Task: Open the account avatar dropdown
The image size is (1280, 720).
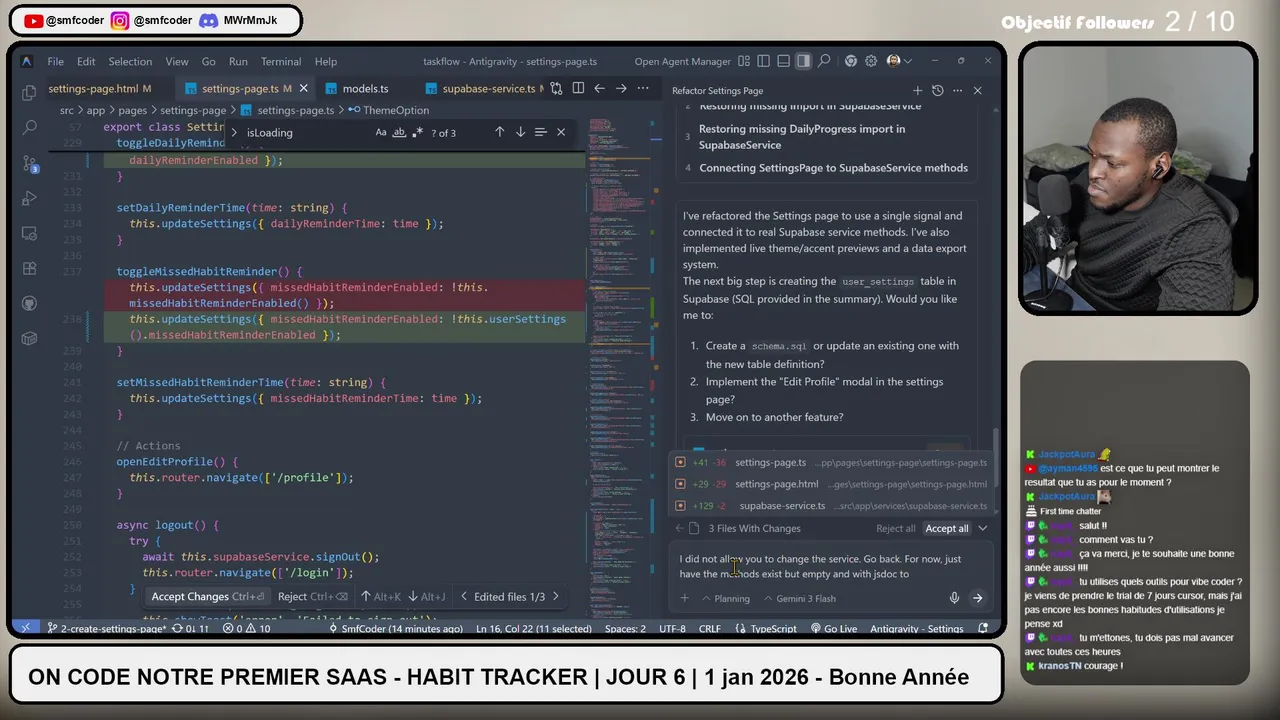Action: point(897,61)
